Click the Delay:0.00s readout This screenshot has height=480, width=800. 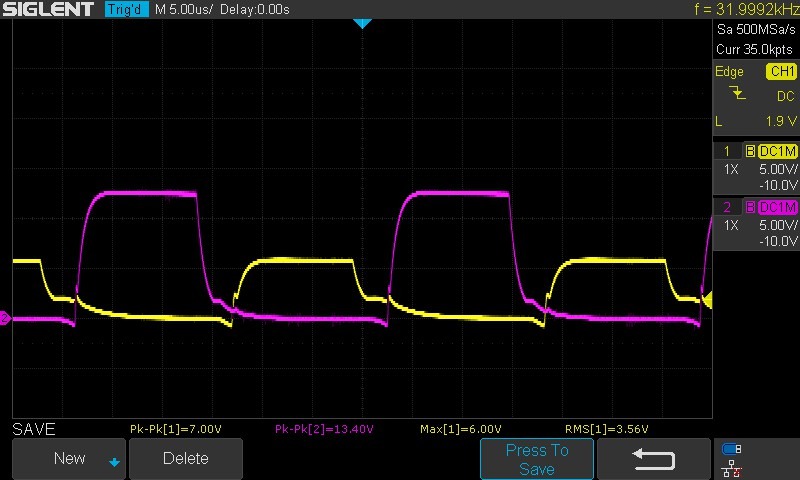click(x=255, y=9)
